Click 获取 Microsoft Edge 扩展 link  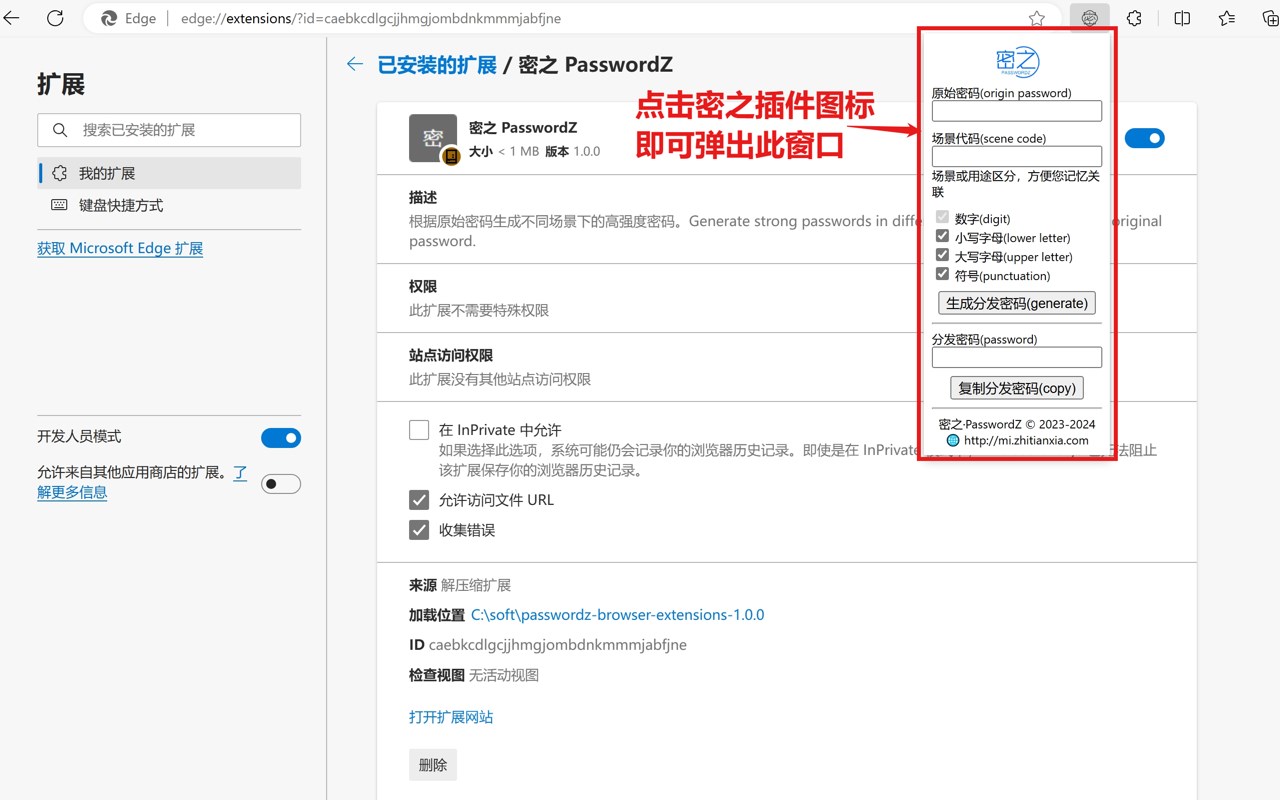coord(120,248)
